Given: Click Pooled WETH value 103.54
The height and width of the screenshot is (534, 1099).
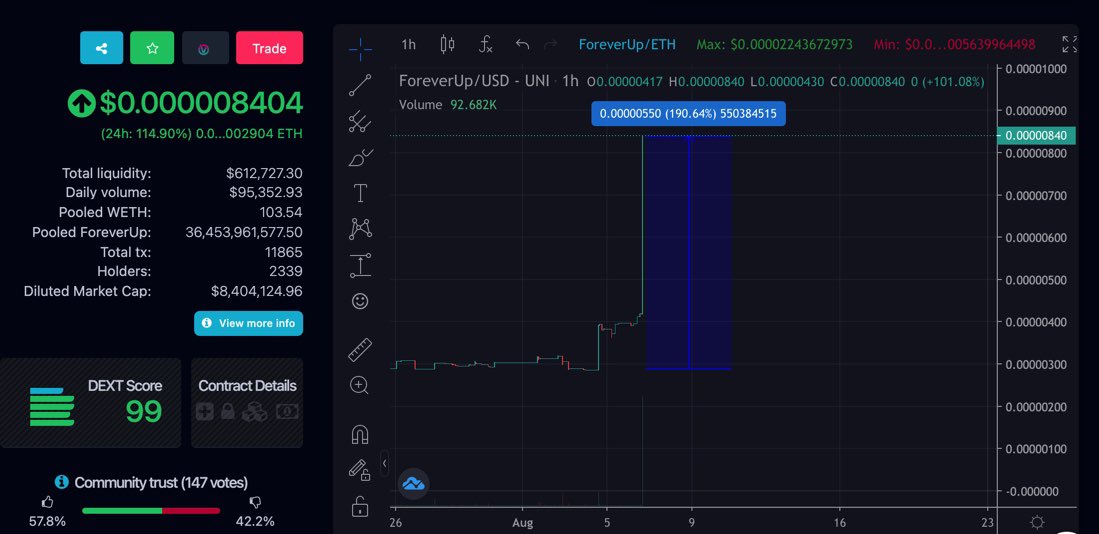Looking at the screenshot, I should click(281, 212).
